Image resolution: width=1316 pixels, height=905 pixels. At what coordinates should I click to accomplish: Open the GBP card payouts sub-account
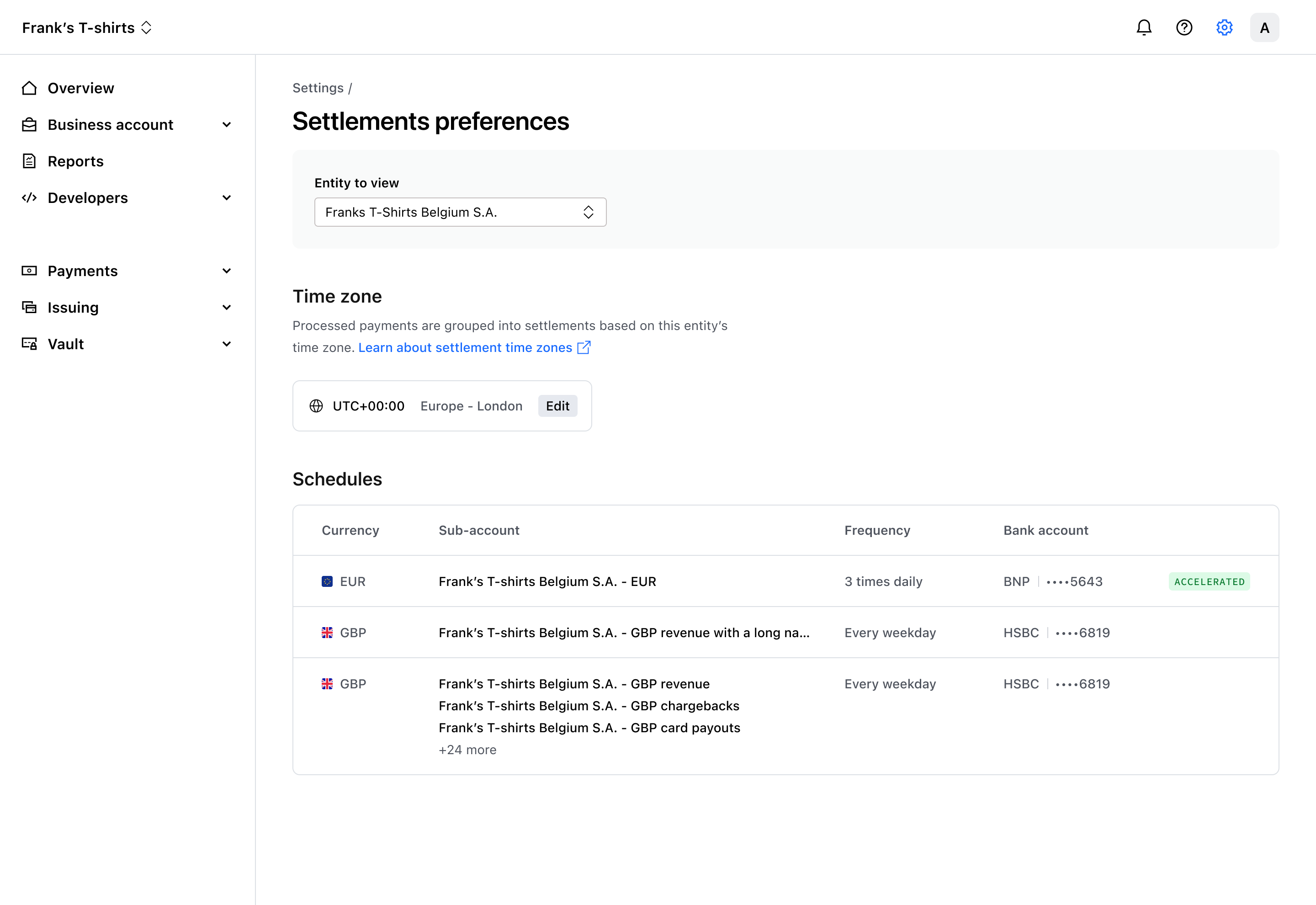589,728
